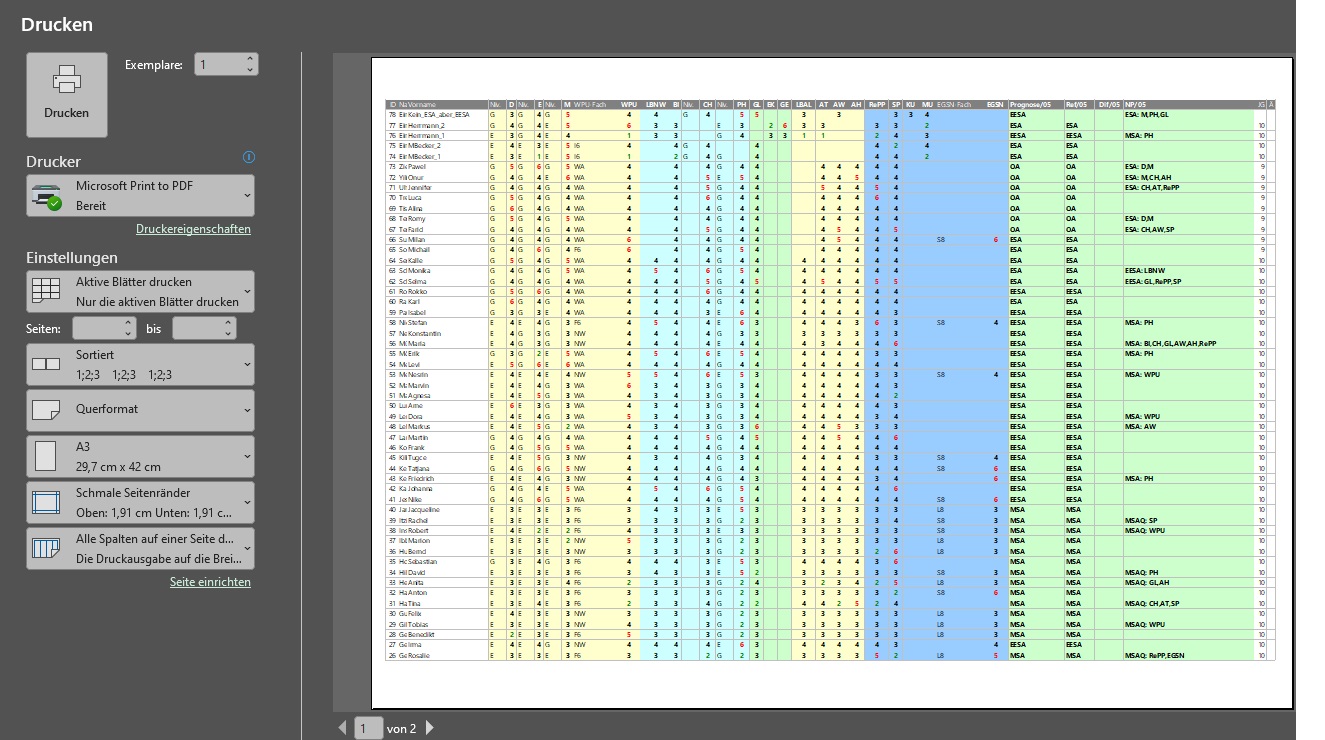Click the 'ESA: M,PH,GL' cell
1325x740 pixels.
coord(1146,115)
